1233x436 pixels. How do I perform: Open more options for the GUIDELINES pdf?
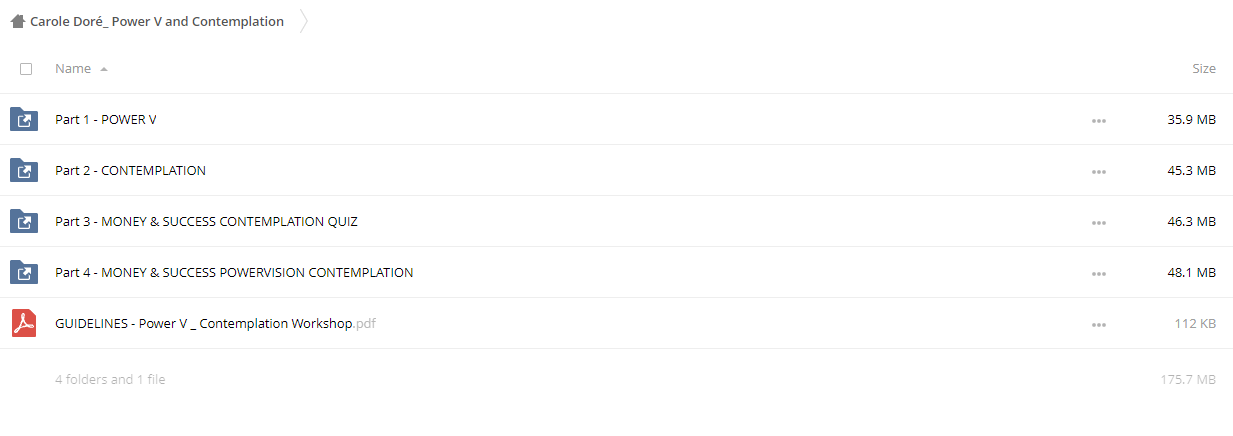point(1099,324)
